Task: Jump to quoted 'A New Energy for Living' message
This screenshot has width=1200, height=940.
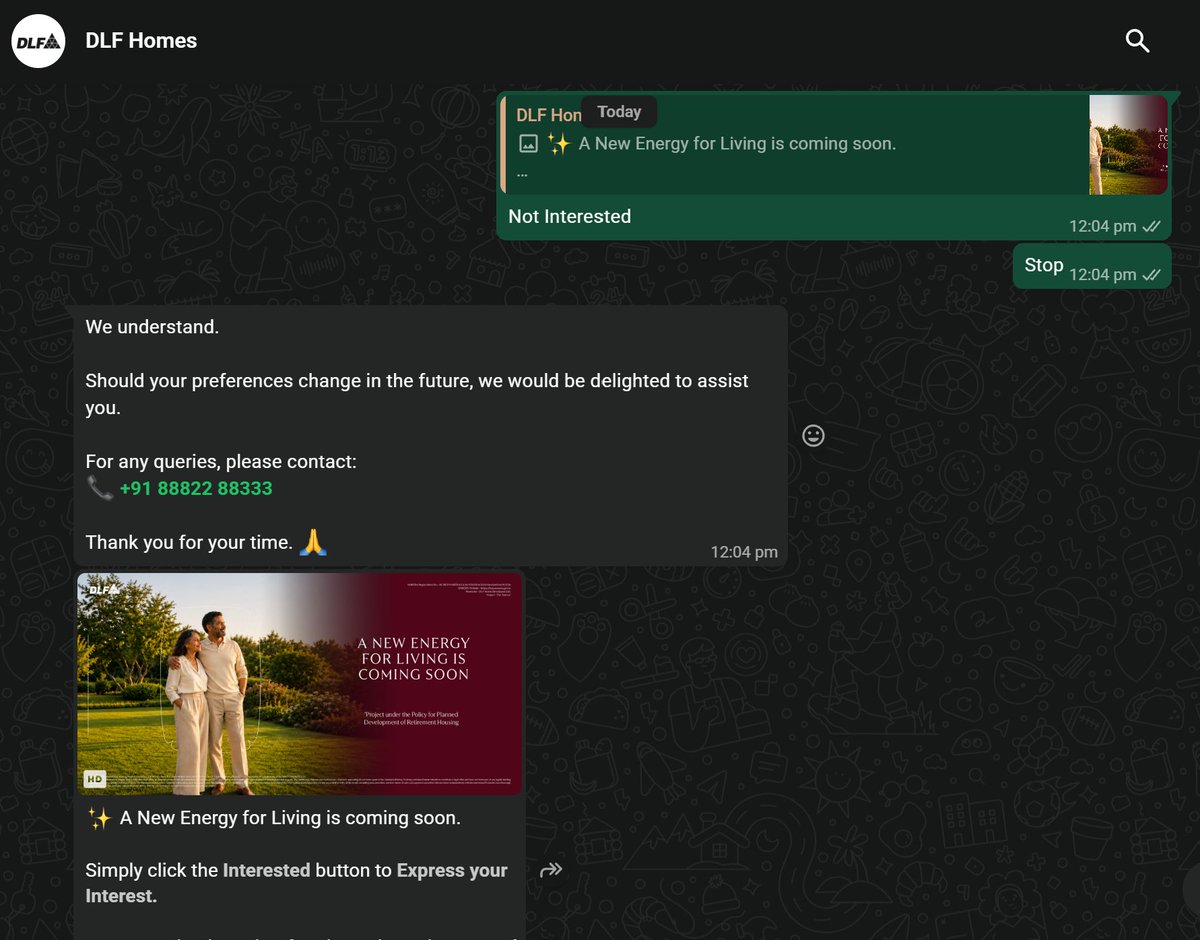Action: point(834,145)
